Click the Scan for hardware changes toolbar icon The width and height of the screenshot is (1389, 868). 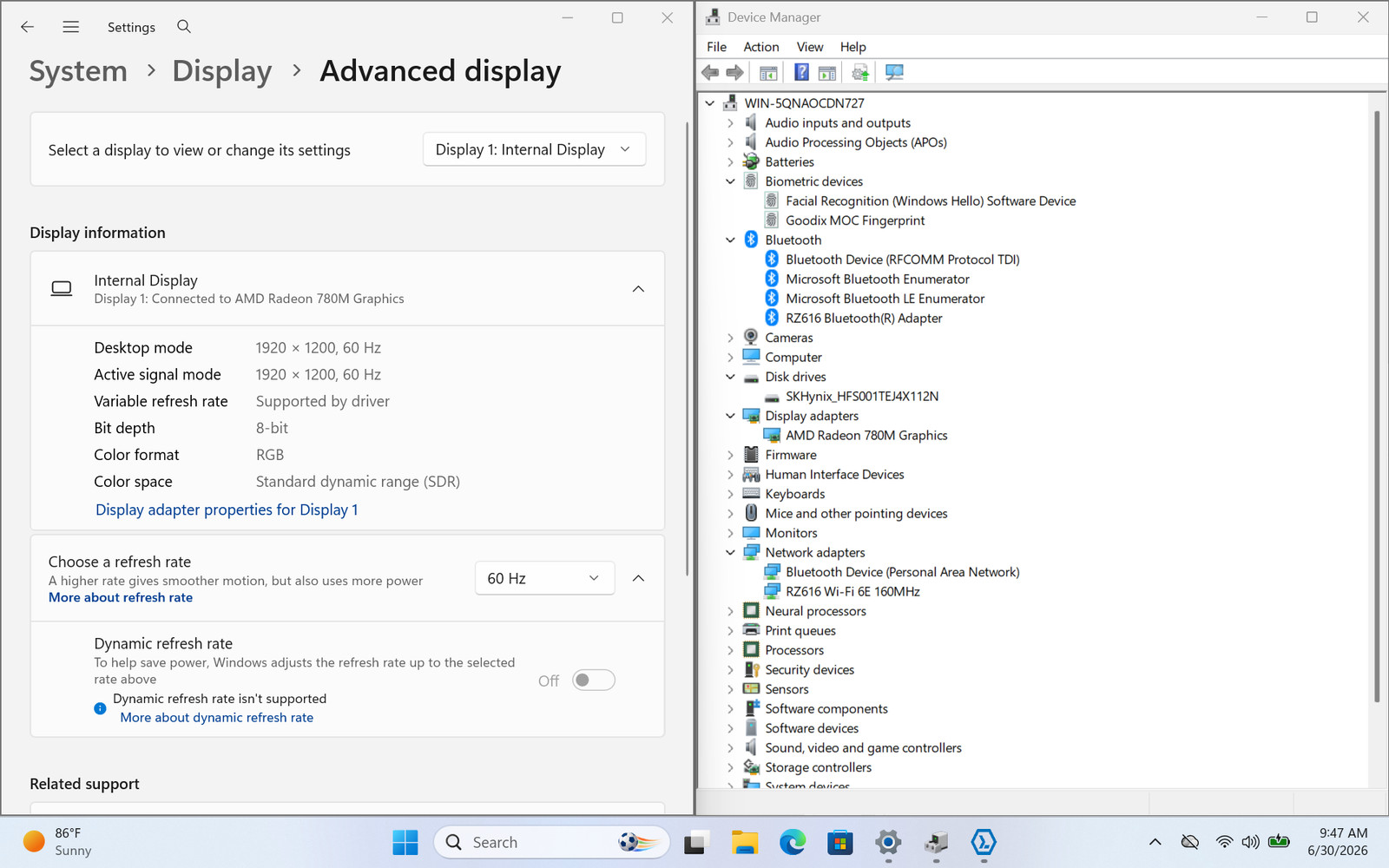tap(894, 73)
